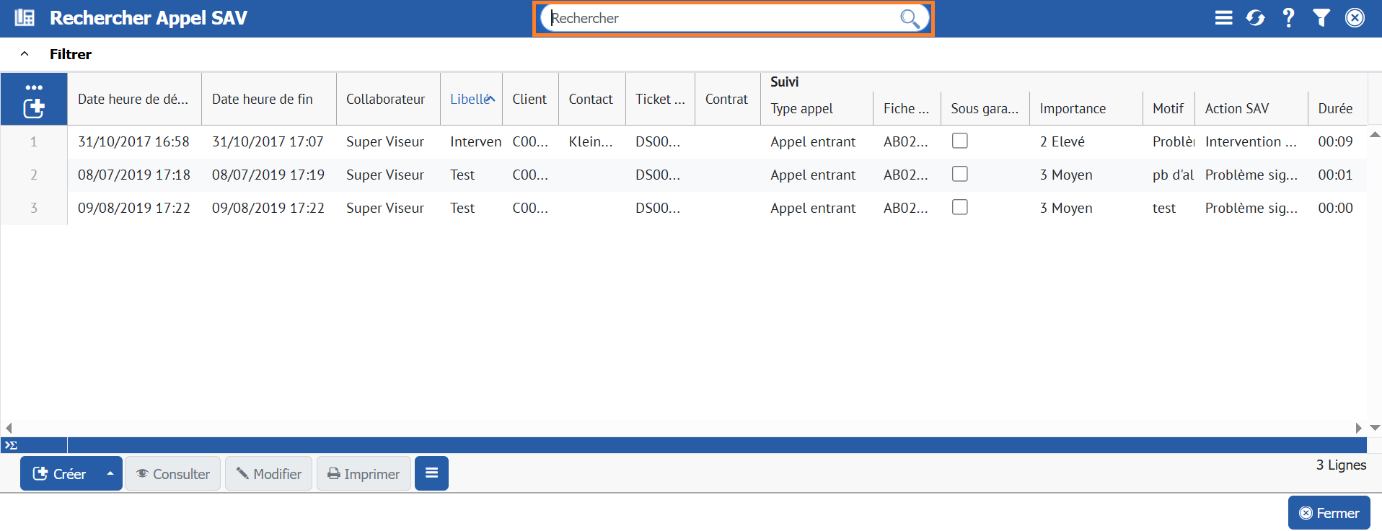Open help with the question mark icon
1382x531 pixels.
[x=1288, y=18]
